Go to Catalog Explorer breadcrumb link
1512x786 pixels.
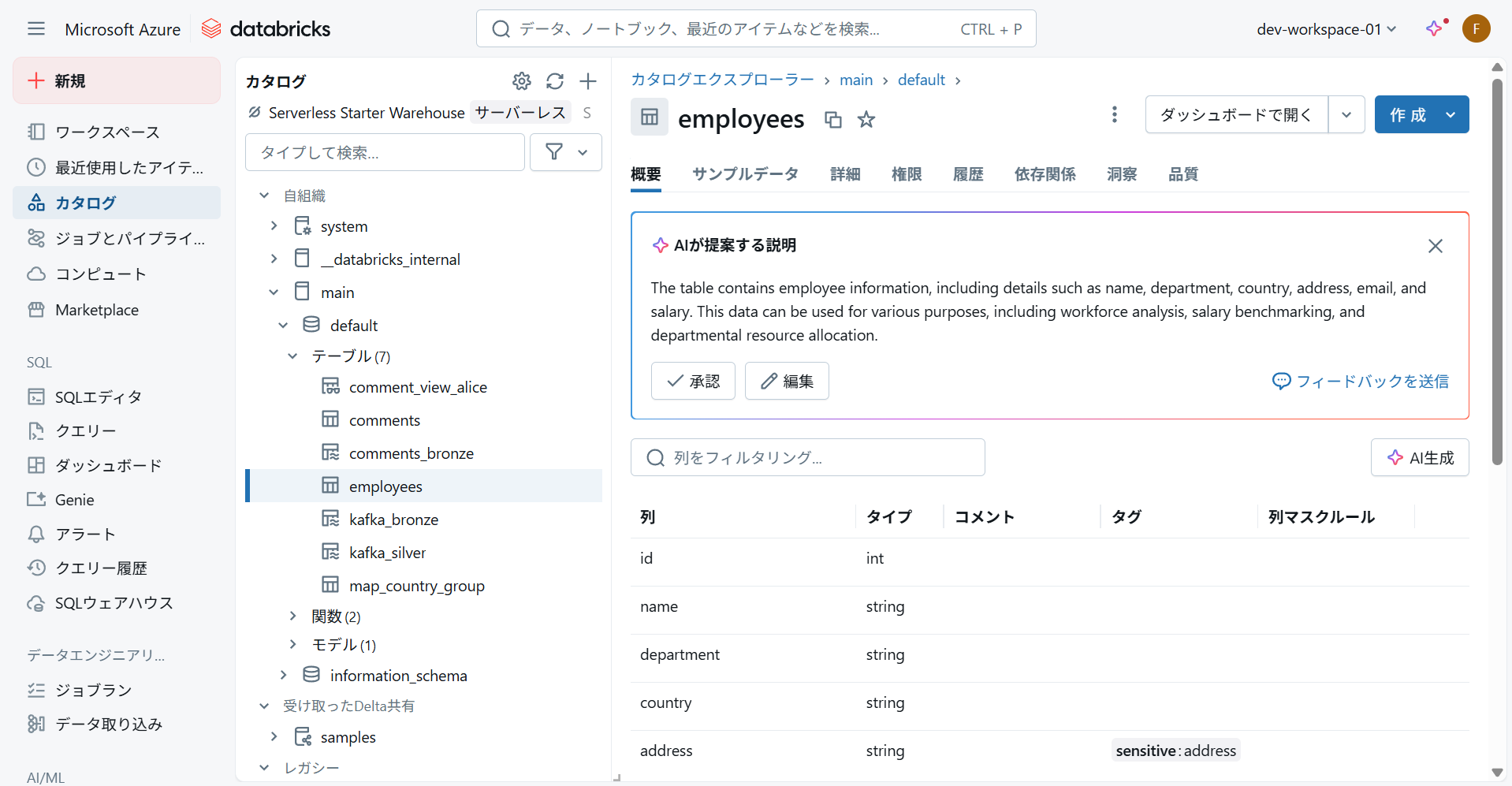pyautogui.click(x=722, y=80)
